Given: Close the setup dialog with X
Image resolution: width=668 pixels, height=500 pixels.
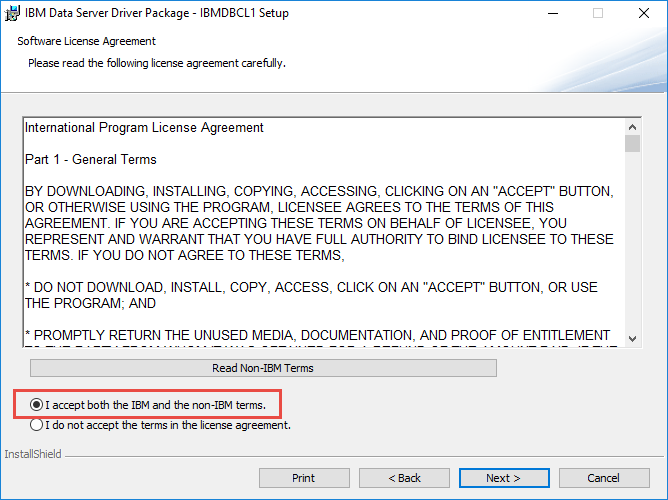Looking at the screenshot, I should (x=644, y=14).
